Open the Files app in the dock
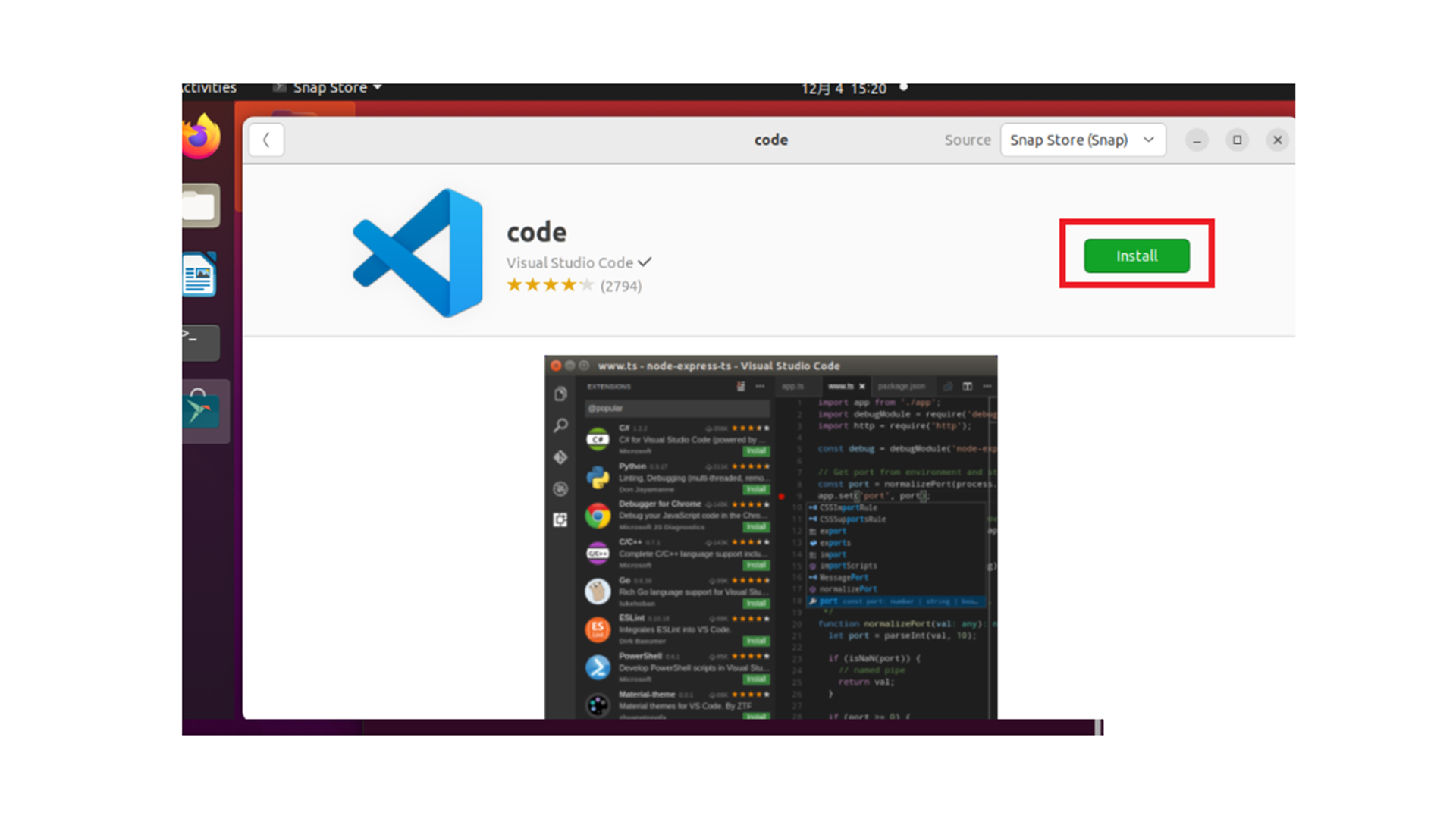Screen dimensions: 1456x819 (x=199, y=206)
